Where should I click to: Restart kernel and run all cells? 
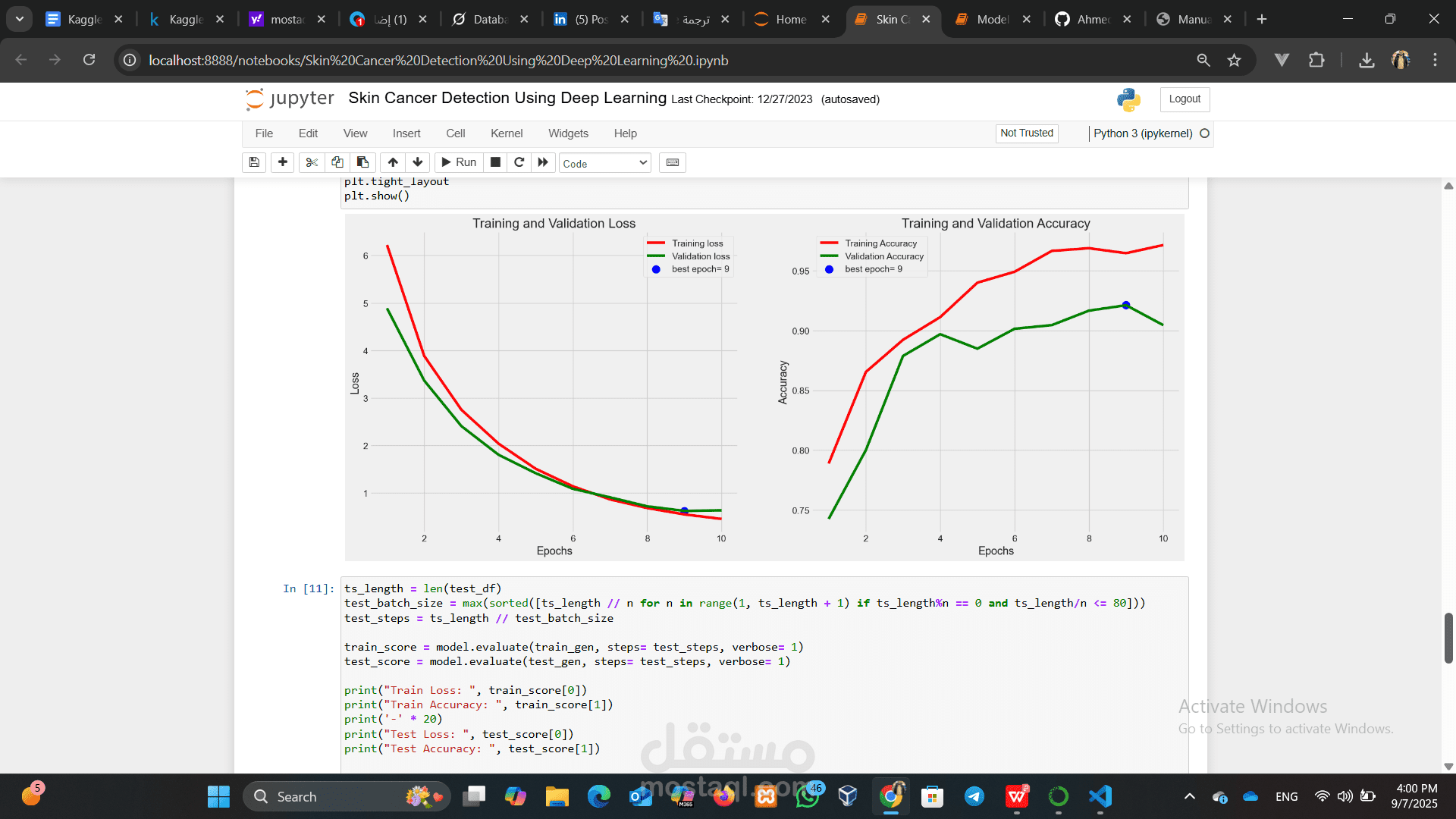coord(543,162)
